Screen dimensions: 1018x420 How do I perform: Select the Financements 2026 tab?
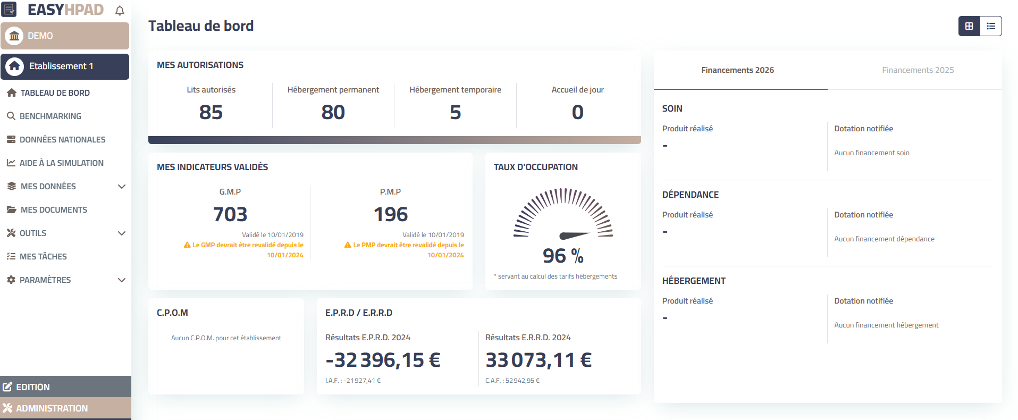coord(737,71)
